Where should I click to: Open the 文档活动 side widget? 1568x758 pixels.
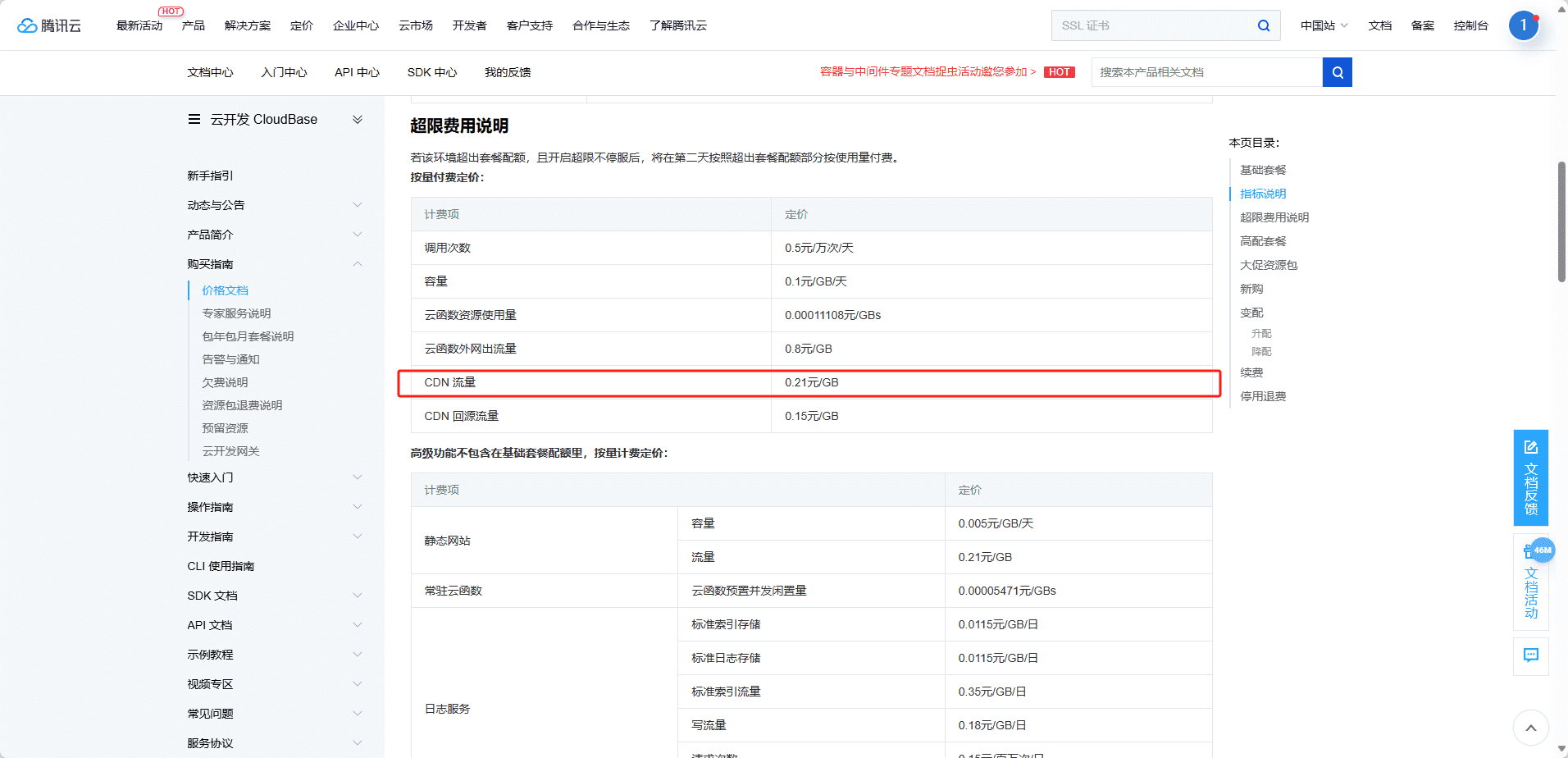pos(1530,582)
